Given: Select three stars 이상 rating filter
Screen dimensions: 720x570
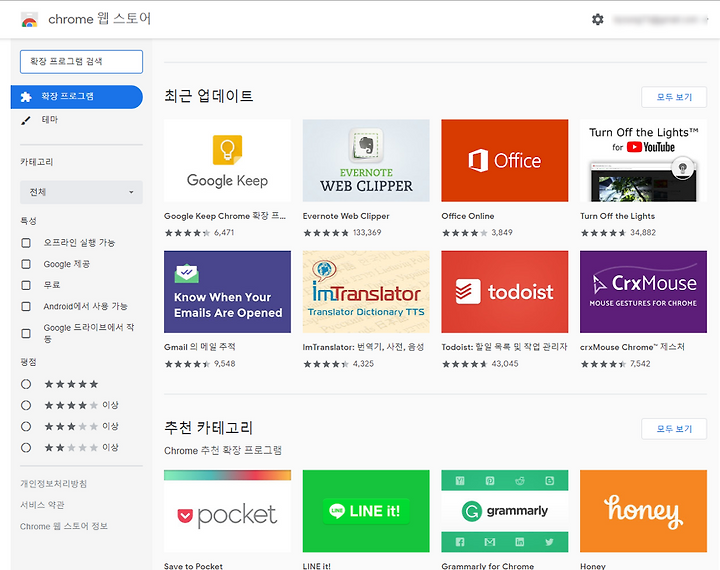Looking at the screenshot, I should (26, 426).
